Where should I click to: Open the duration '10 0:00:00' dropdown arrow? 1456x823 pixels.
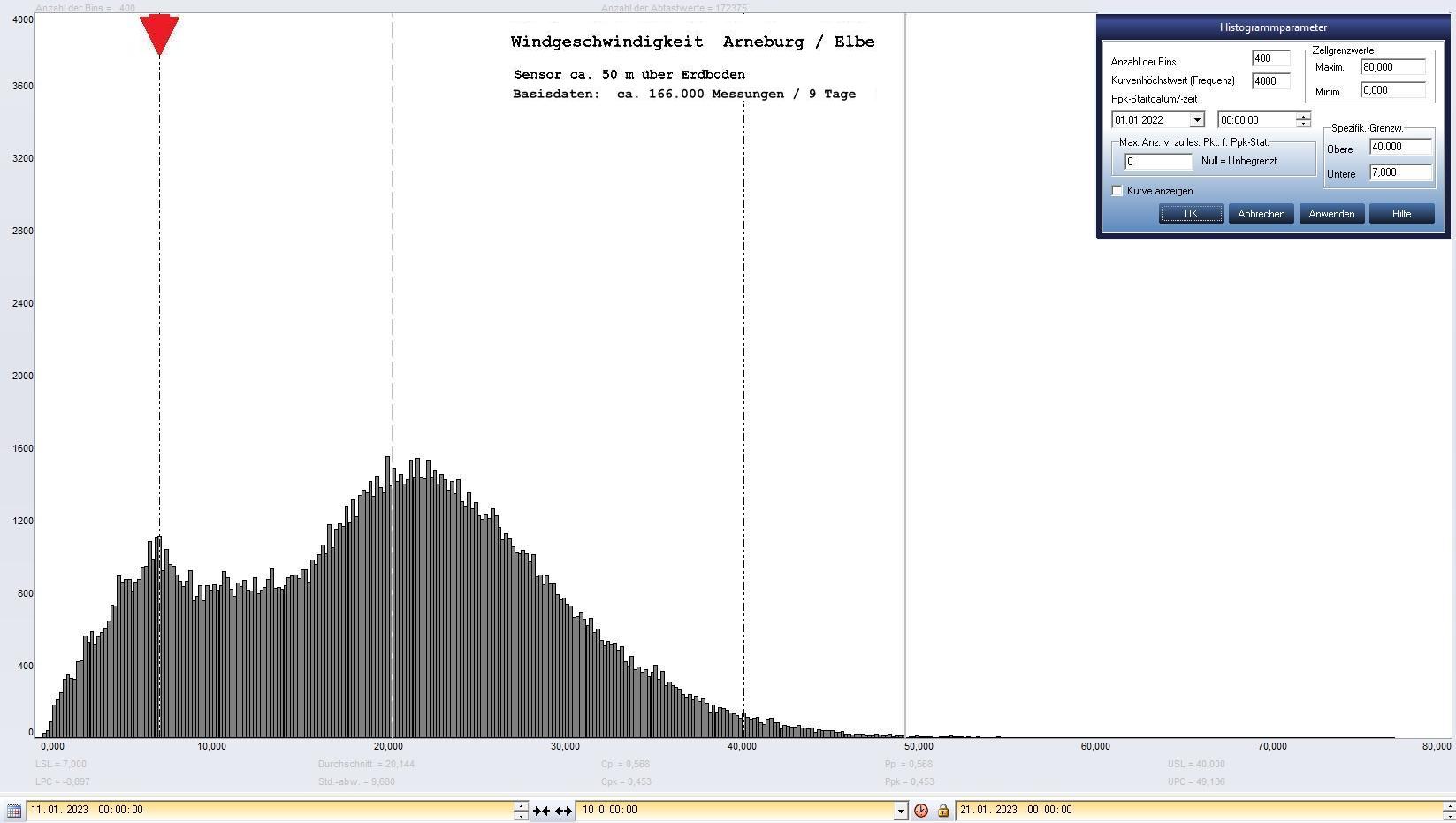[901, 811]
